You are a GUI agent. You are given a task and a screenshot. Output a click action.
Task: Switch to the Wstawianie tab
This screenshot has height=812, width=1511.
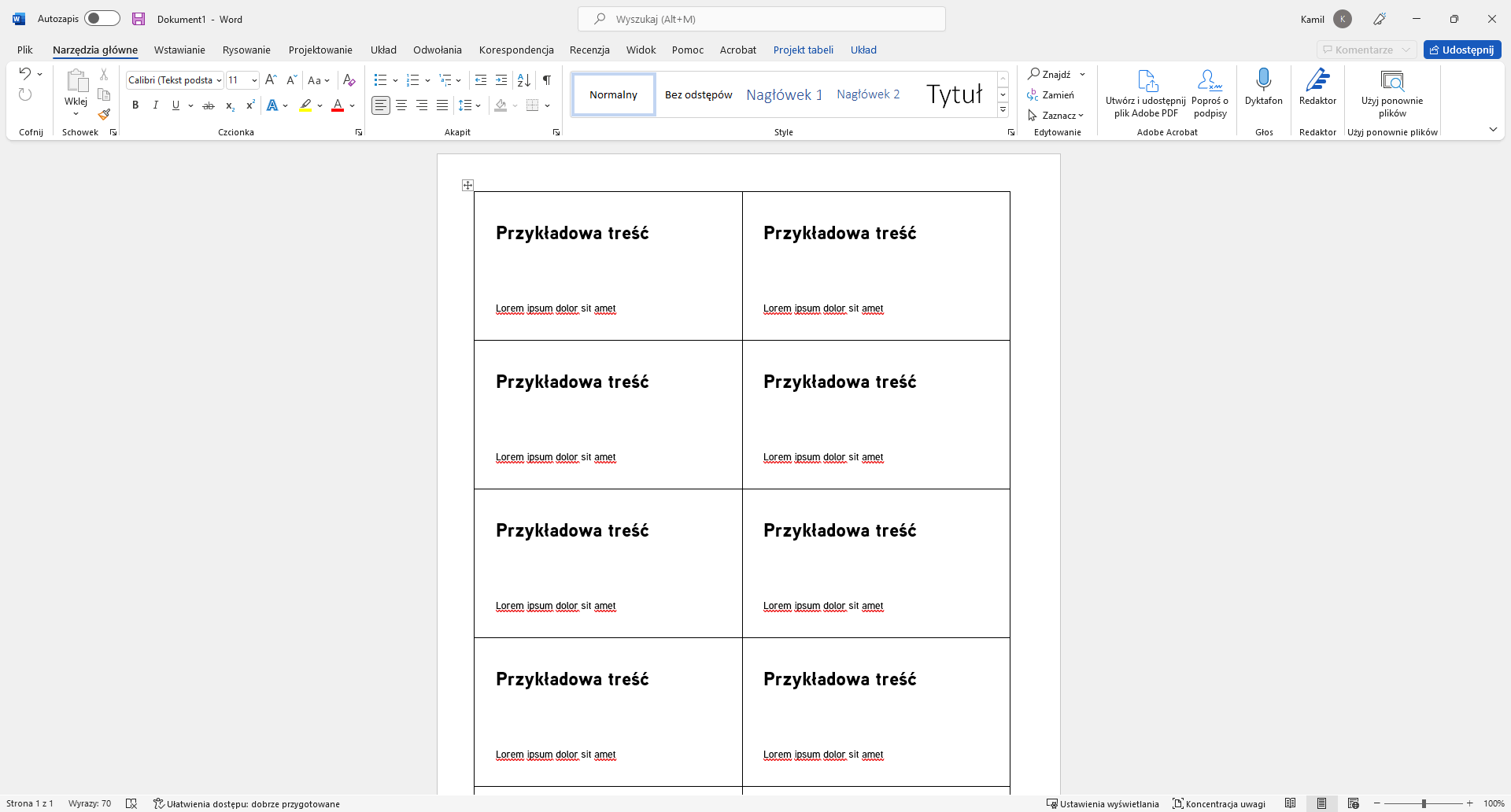(x=179, y=50)
